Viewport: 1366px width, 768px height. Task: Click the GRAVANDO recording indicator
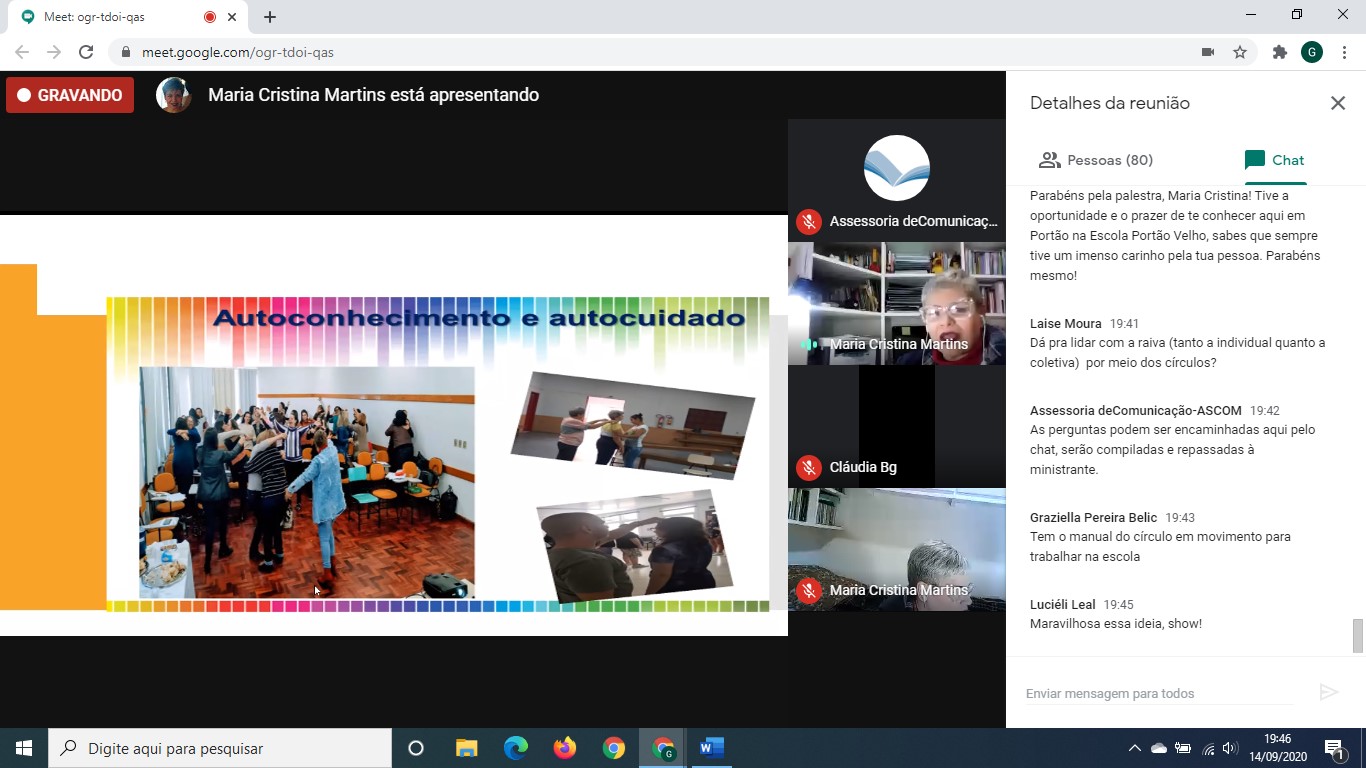(x=70, y=95)
